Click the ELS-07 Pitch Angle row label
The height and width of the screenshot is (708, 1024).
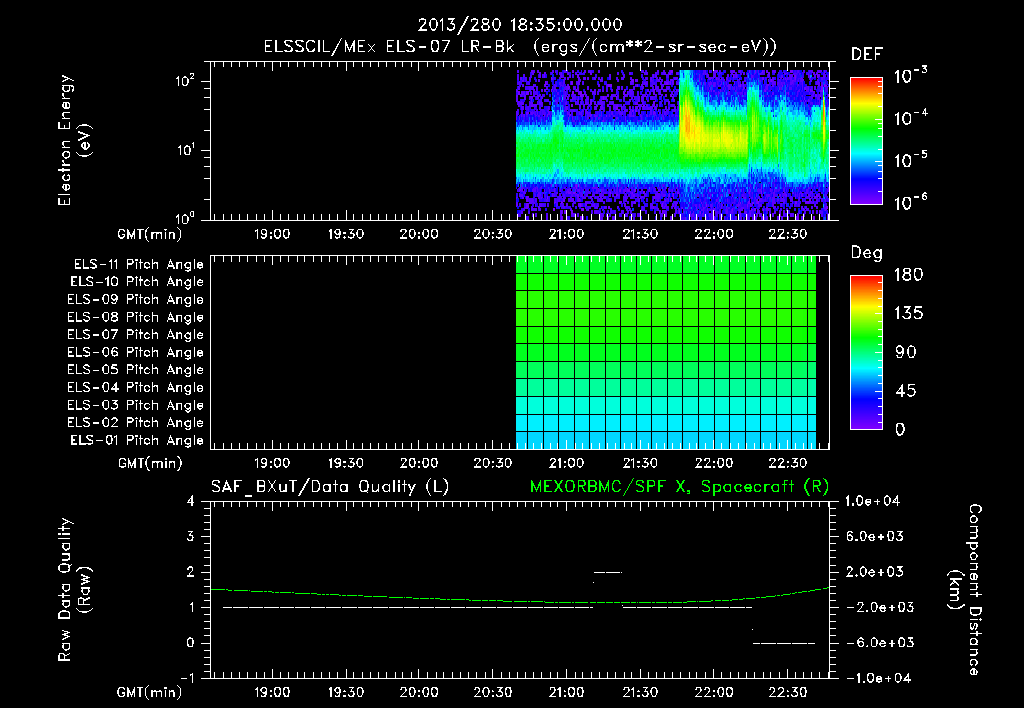point(136,335)
